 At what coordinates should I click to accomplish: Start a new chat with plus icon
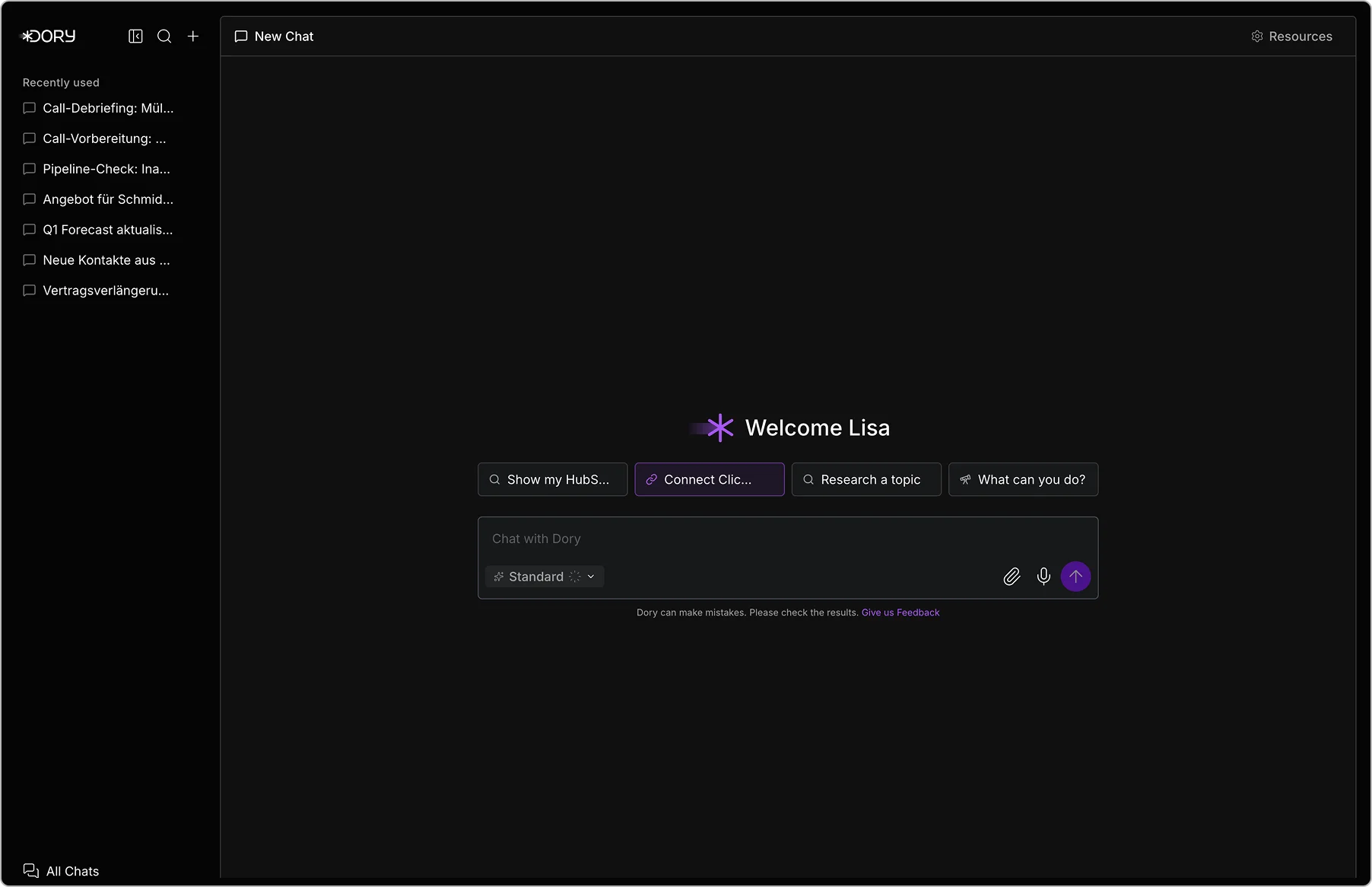[193, 37]
